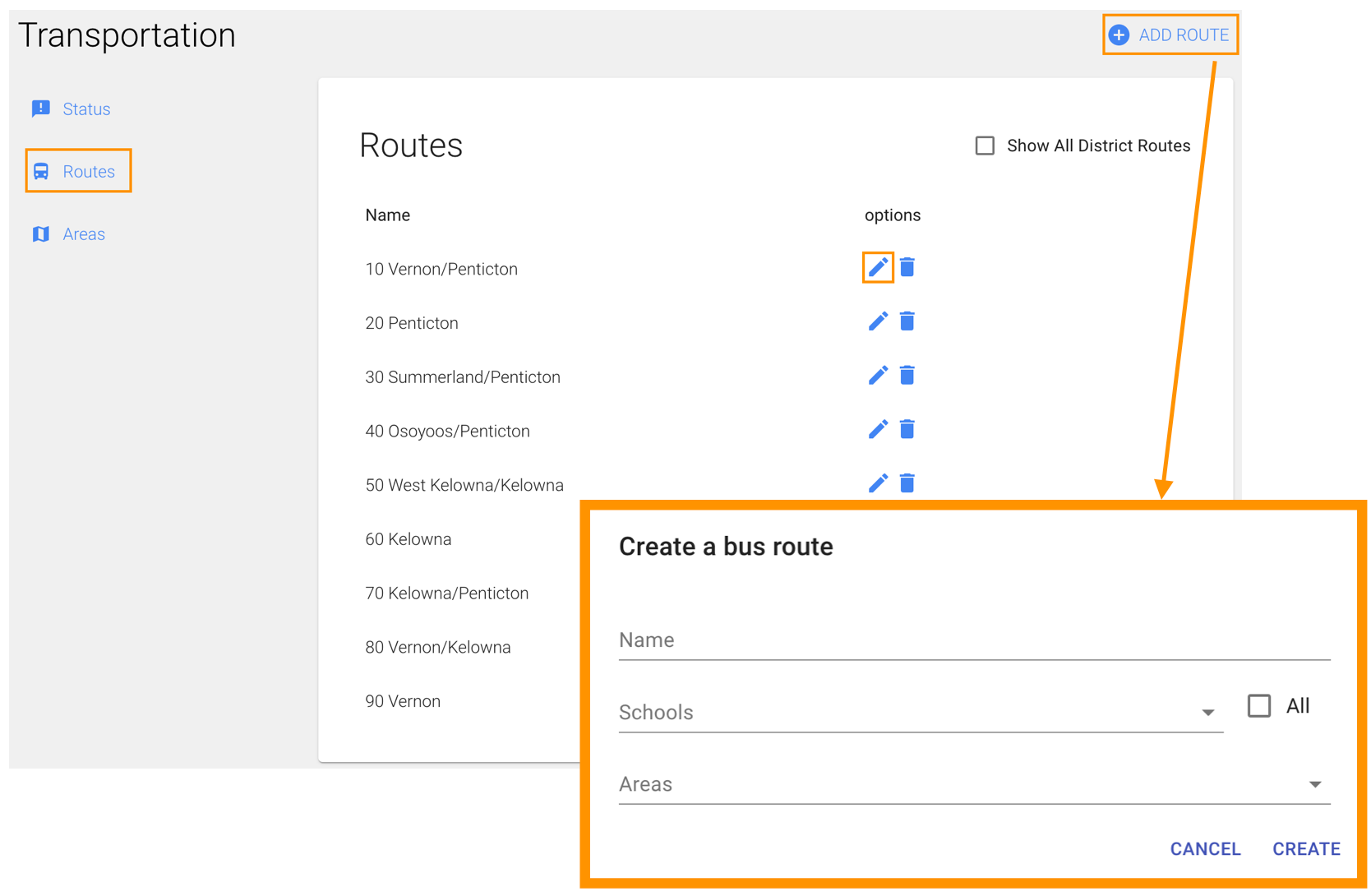Click the ADD ROUTE button
1371x896 pixels.
(x=1170, y=35)
